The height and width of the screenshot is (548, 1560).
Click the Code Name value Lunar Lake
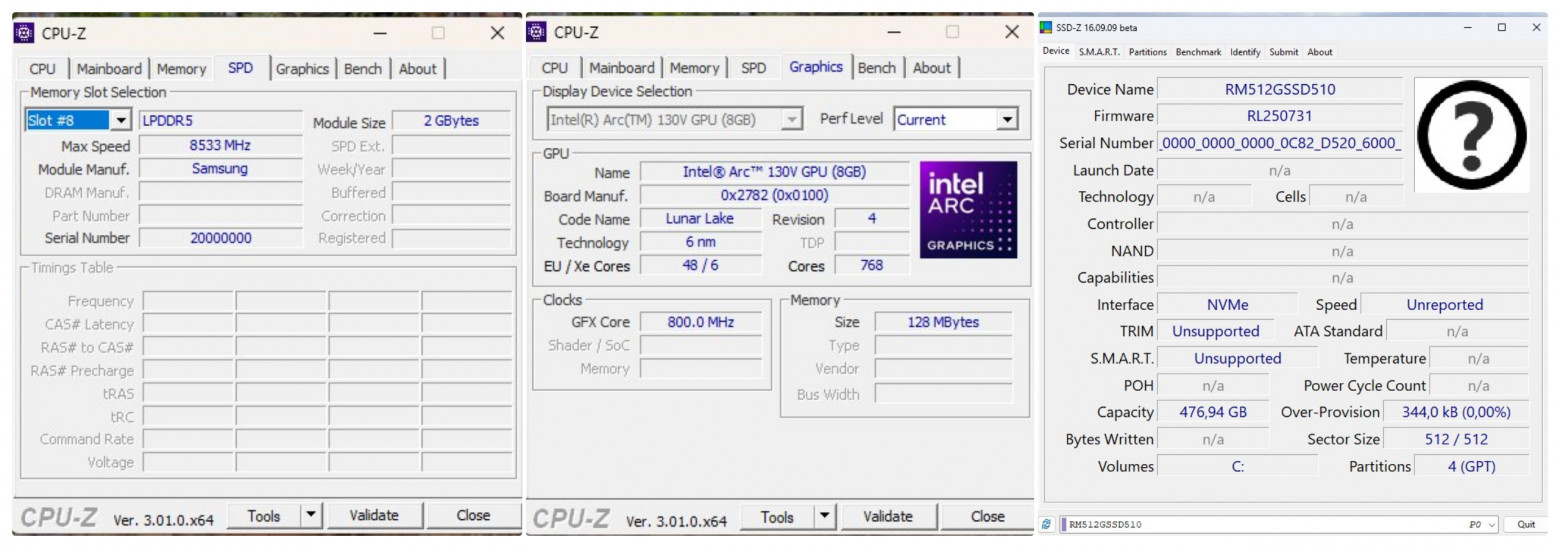tap(700, 219)
